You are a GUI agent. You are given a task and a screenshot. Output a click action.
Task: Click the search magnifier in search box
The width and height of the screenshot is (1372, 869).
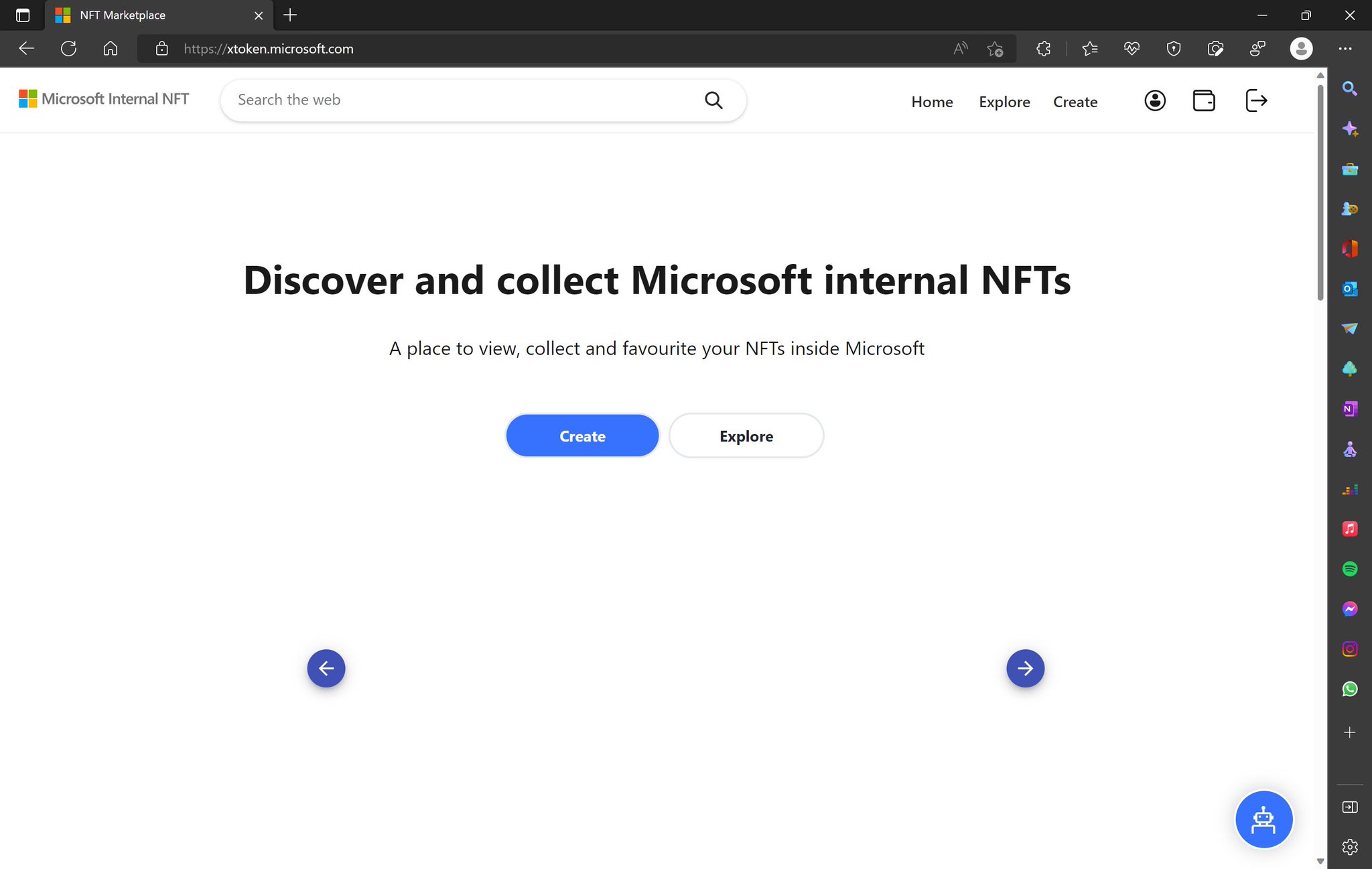click(713, 101)
